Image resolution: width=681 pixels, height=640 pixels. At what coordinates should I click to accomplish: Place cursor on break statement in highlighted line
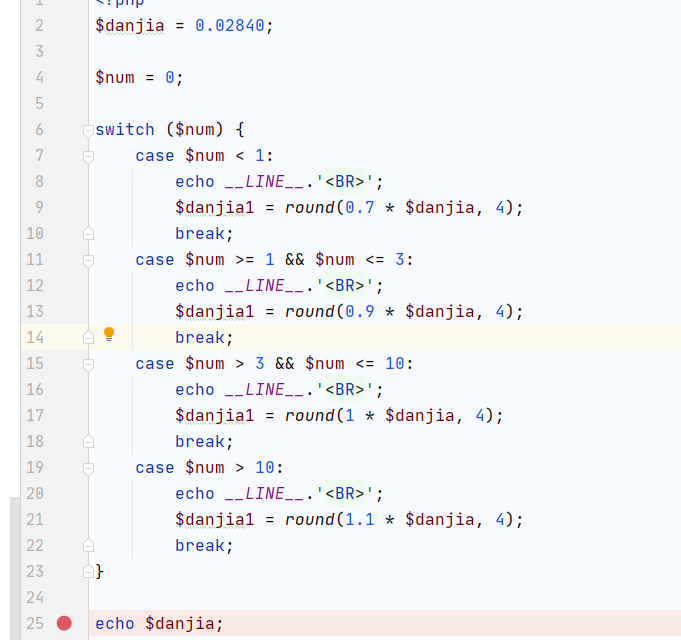point(203,338)
